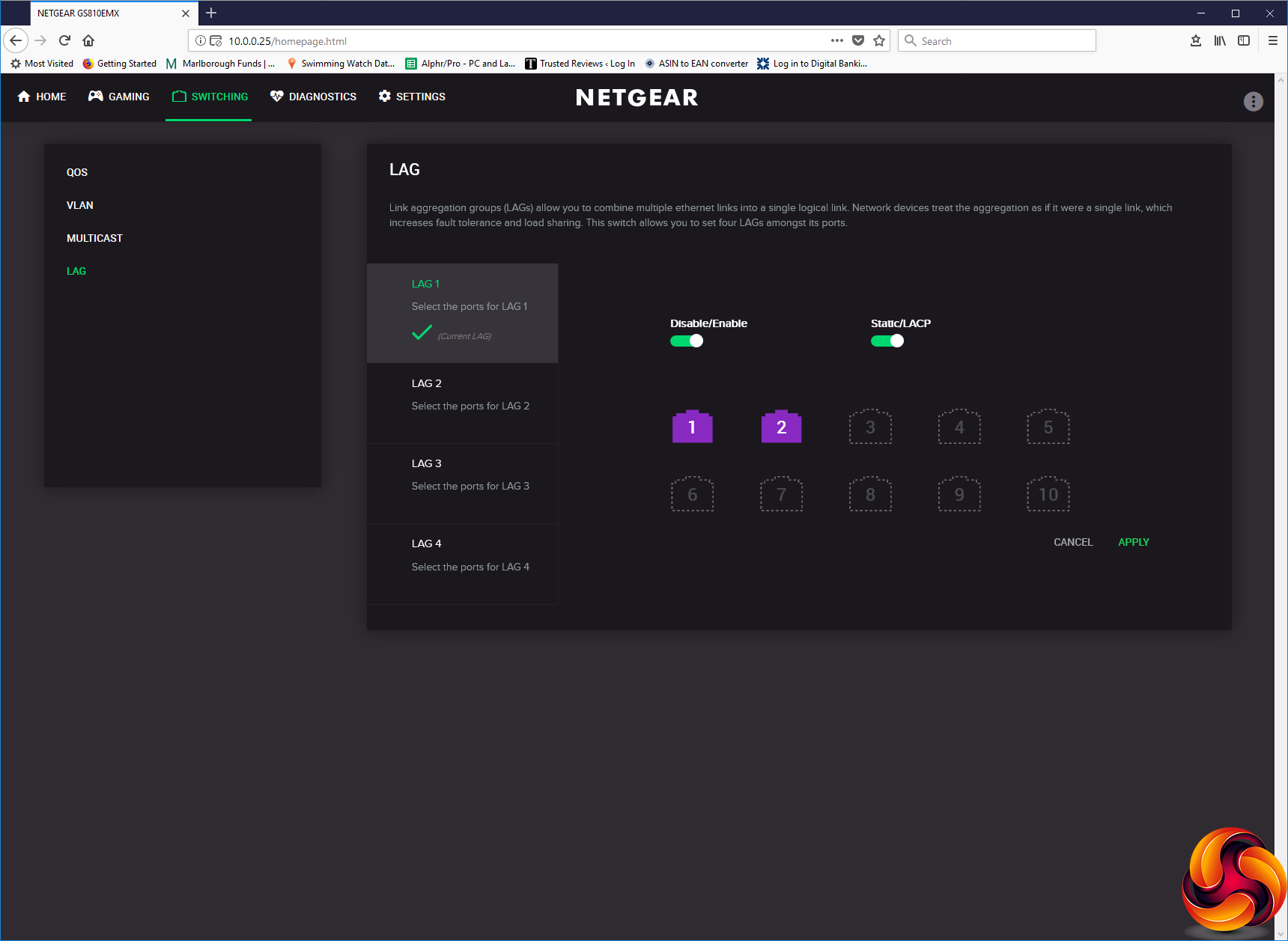Click the NETGEAR logo
Screen dimensions: 1288x941
[637, 97]
